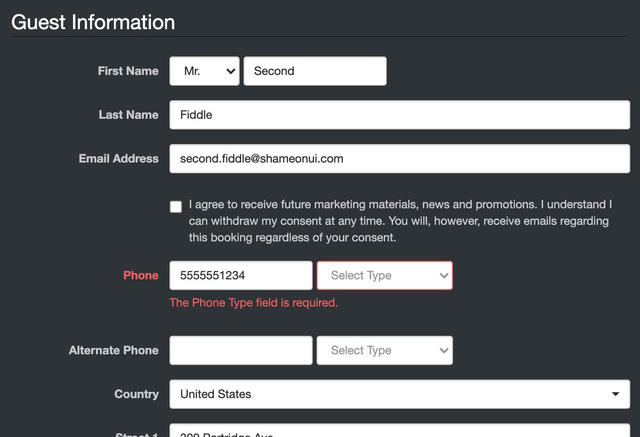Open the red-outlined Phone Select Type dropdown
This screenshot has width=640, height=437.
click(384, 276)
